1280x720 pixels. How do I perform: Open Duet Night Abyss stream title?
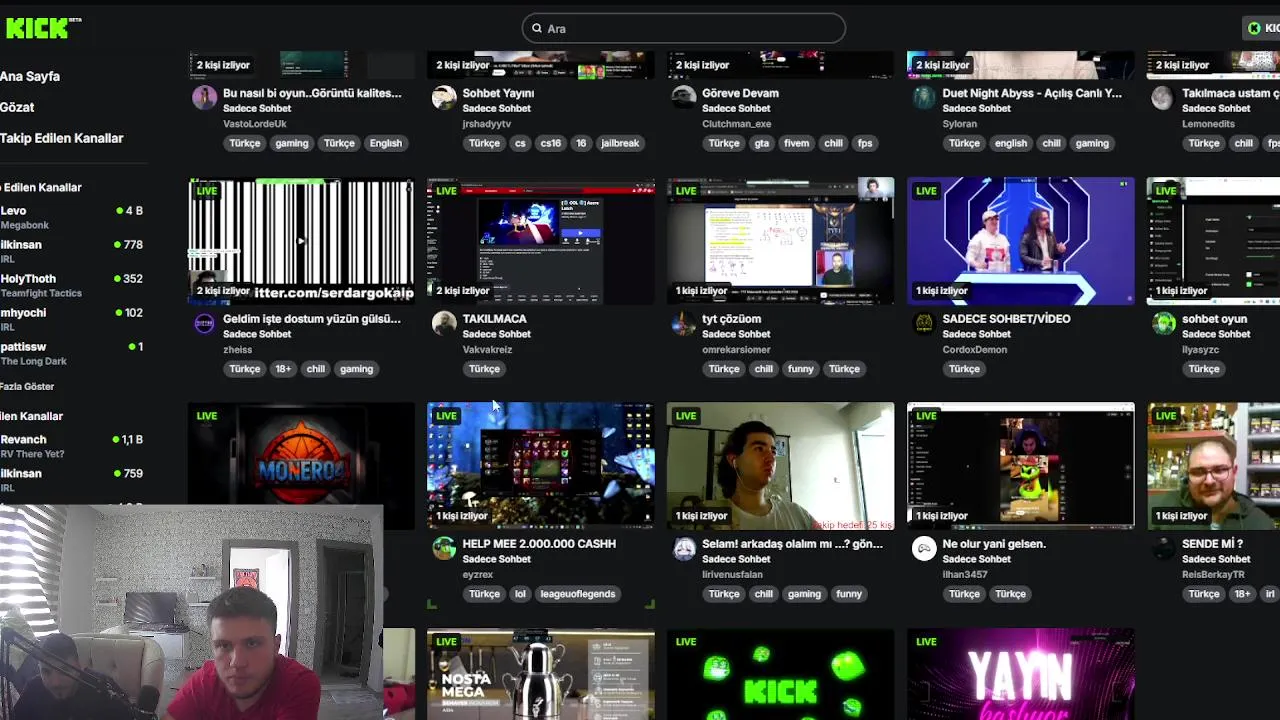click(x=1032, y=93)
